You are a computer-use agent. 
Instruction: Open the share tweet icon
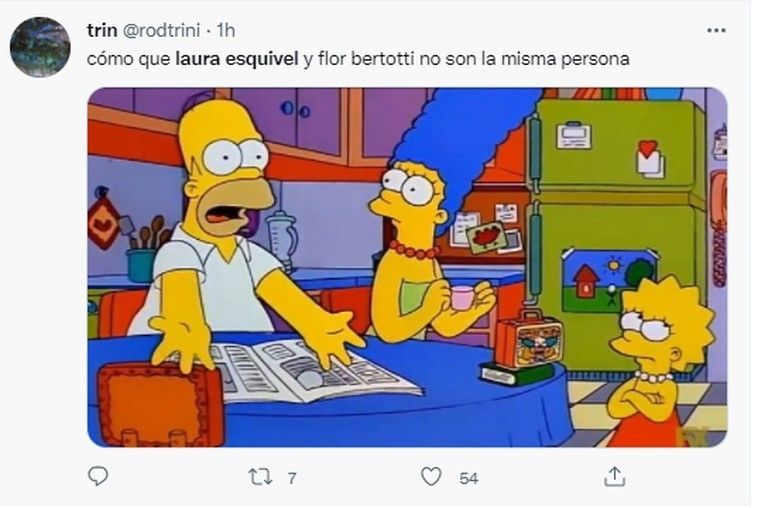(x=614, y=476)
